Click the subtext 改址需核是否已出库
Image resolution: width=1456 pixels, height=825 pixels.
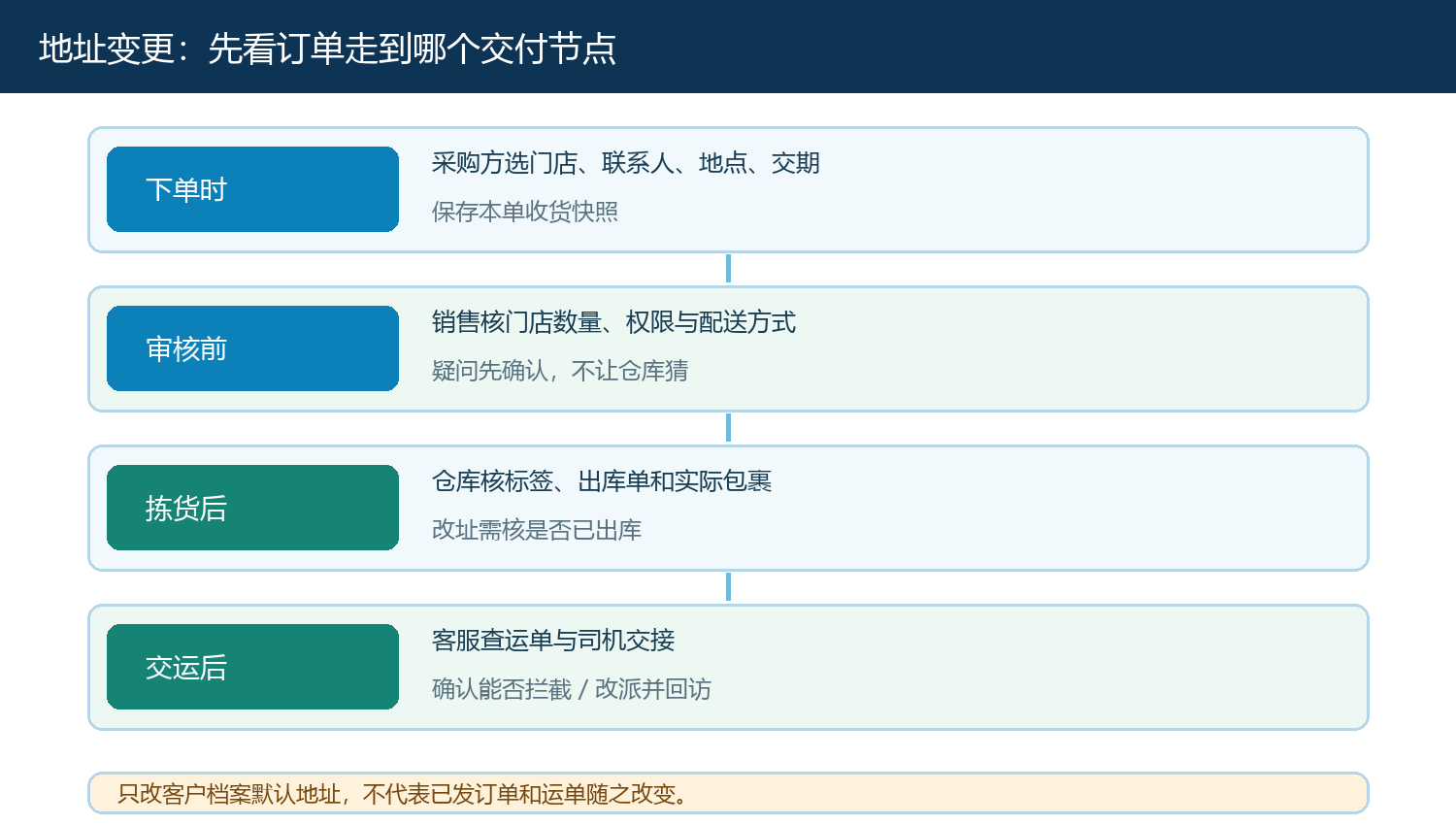point(537,530)
